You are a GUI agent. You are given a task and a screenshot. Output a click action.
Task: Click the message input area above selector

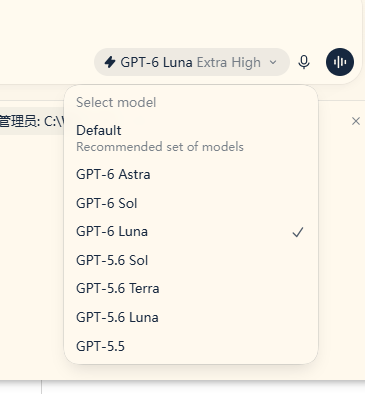(x=180, y=22)
